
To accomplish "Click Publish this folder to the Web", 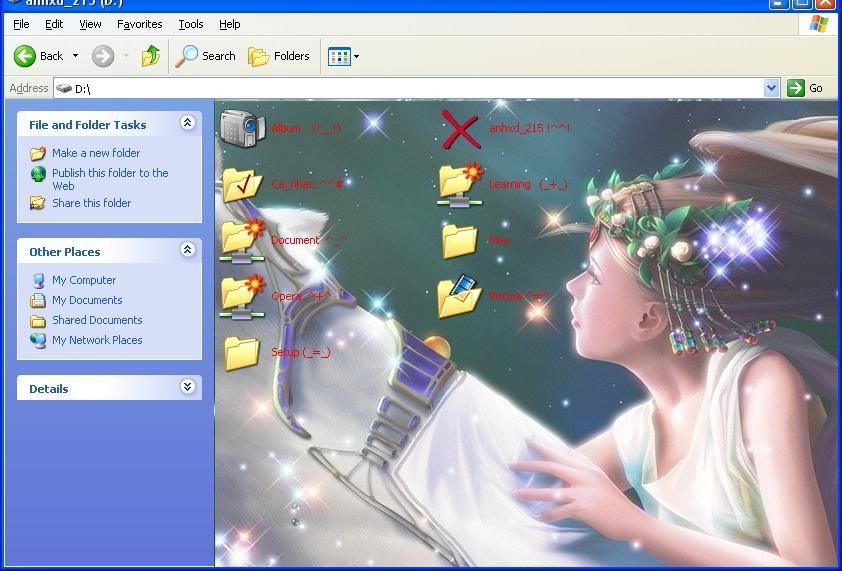I will pyautogui.click(x=110, y=179).
